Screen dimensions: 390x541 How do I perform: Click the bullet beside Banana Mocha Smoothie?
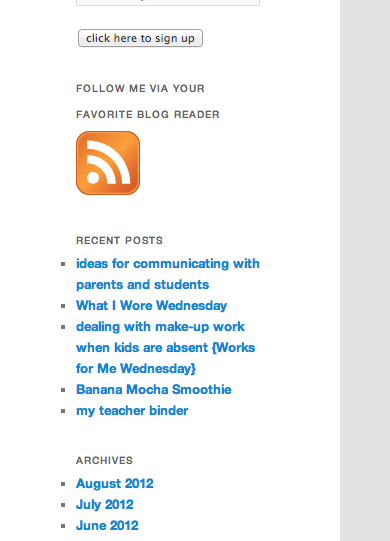click(x=63, y=390)
